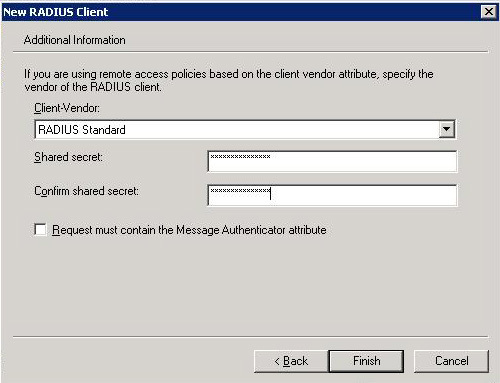Click the New RADIUS Client title bar
The width and height of the screenshot is (500, 383).
pyautogui.click(x=240, y=12)
